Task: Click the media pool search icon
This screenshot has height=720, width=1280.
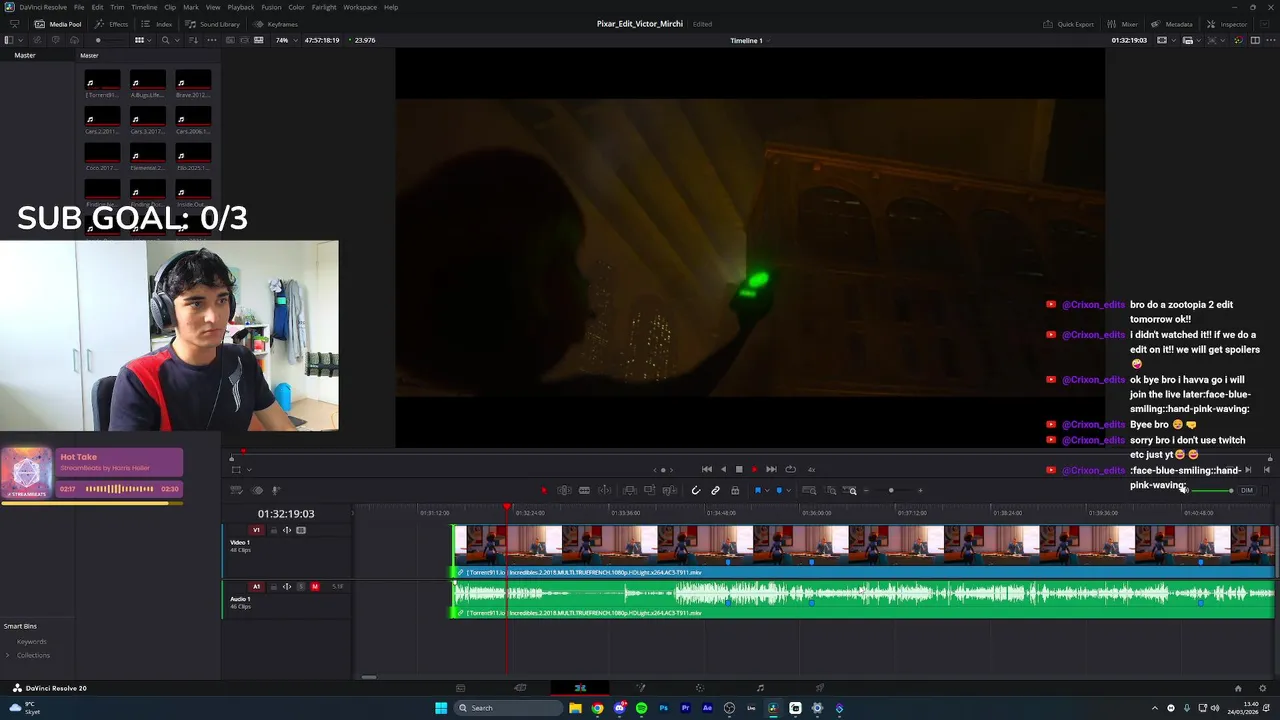Action: tap(166, 40)
